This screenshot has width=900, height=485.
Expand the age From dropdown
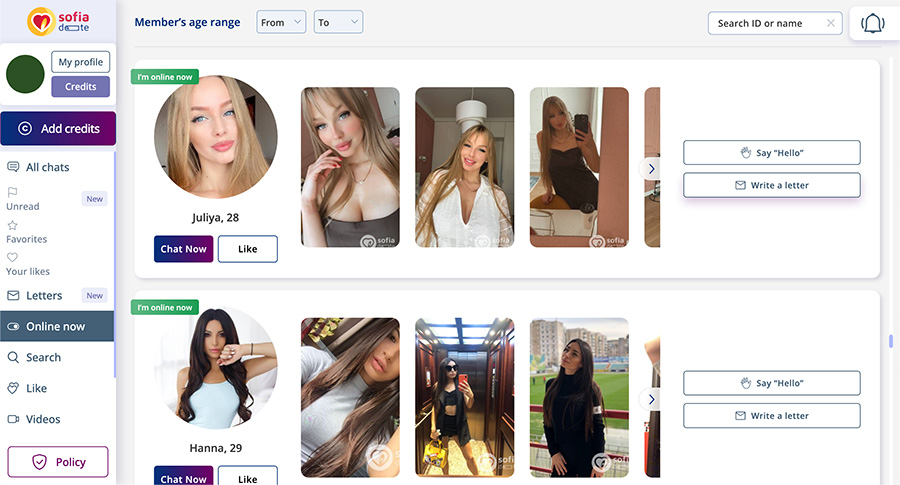[281, 23]
